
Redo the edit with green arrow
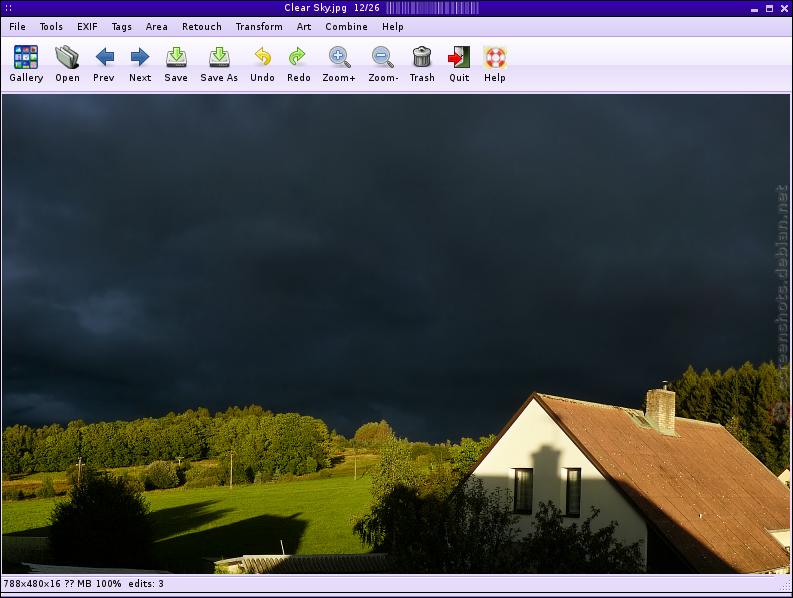tap(297, 57)
